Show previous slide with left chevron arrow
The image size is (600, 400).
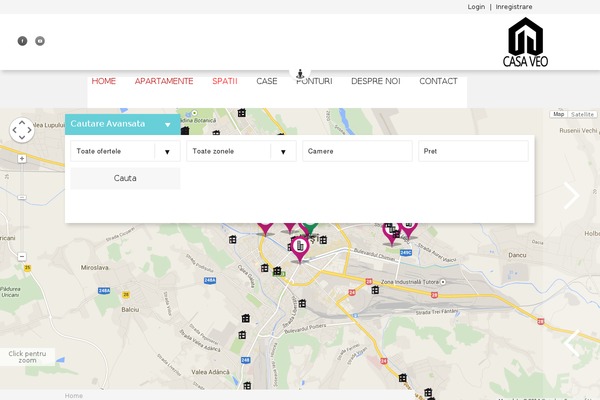click(572, 343)
